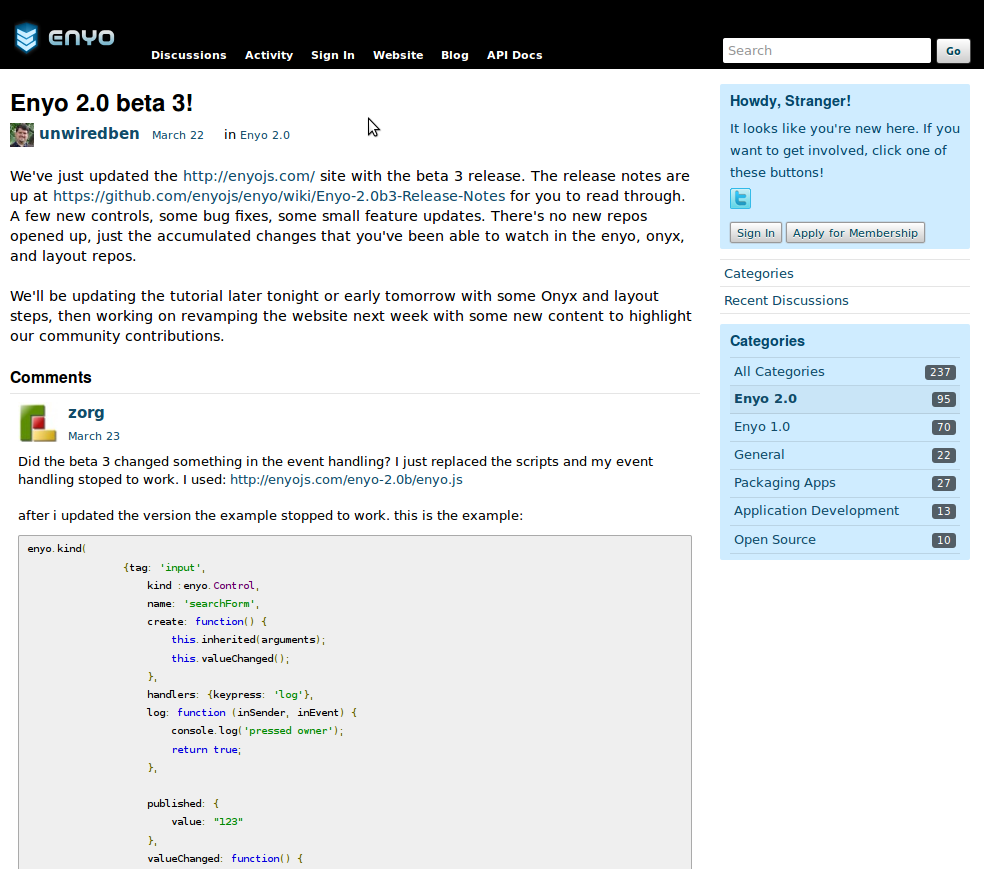
Task: Click the Sign In button in the Howdy panel
Action: pyautogui.click(x=756, y=233)
